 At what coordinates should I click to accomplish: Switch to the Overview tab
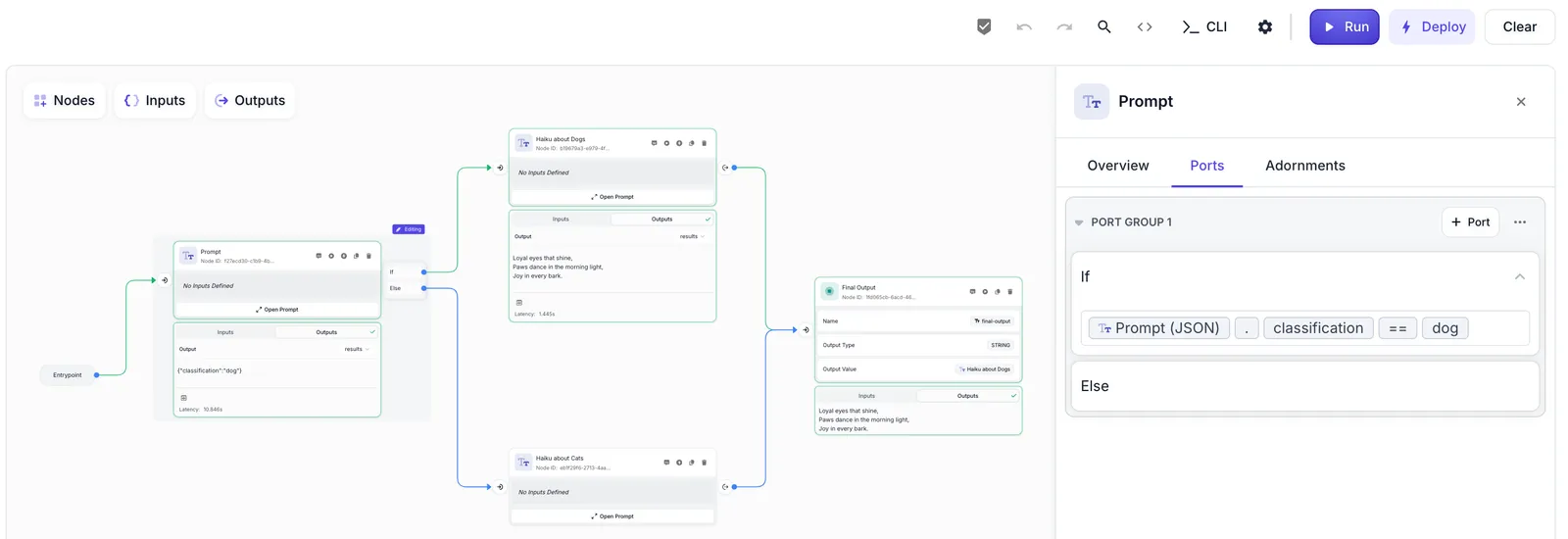pyautogui.click(x=1118, y=166)
